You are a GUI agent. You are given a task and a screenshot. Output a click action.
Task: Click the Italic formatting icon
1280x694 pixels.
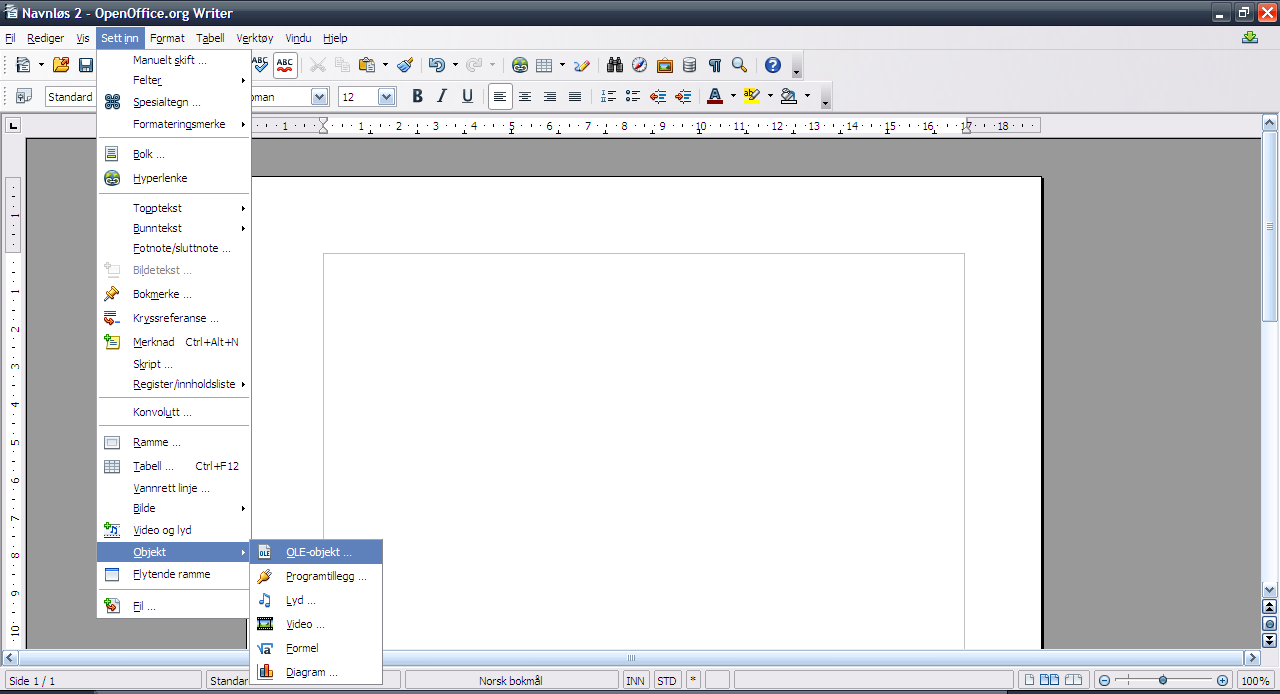tap(442, 96)
